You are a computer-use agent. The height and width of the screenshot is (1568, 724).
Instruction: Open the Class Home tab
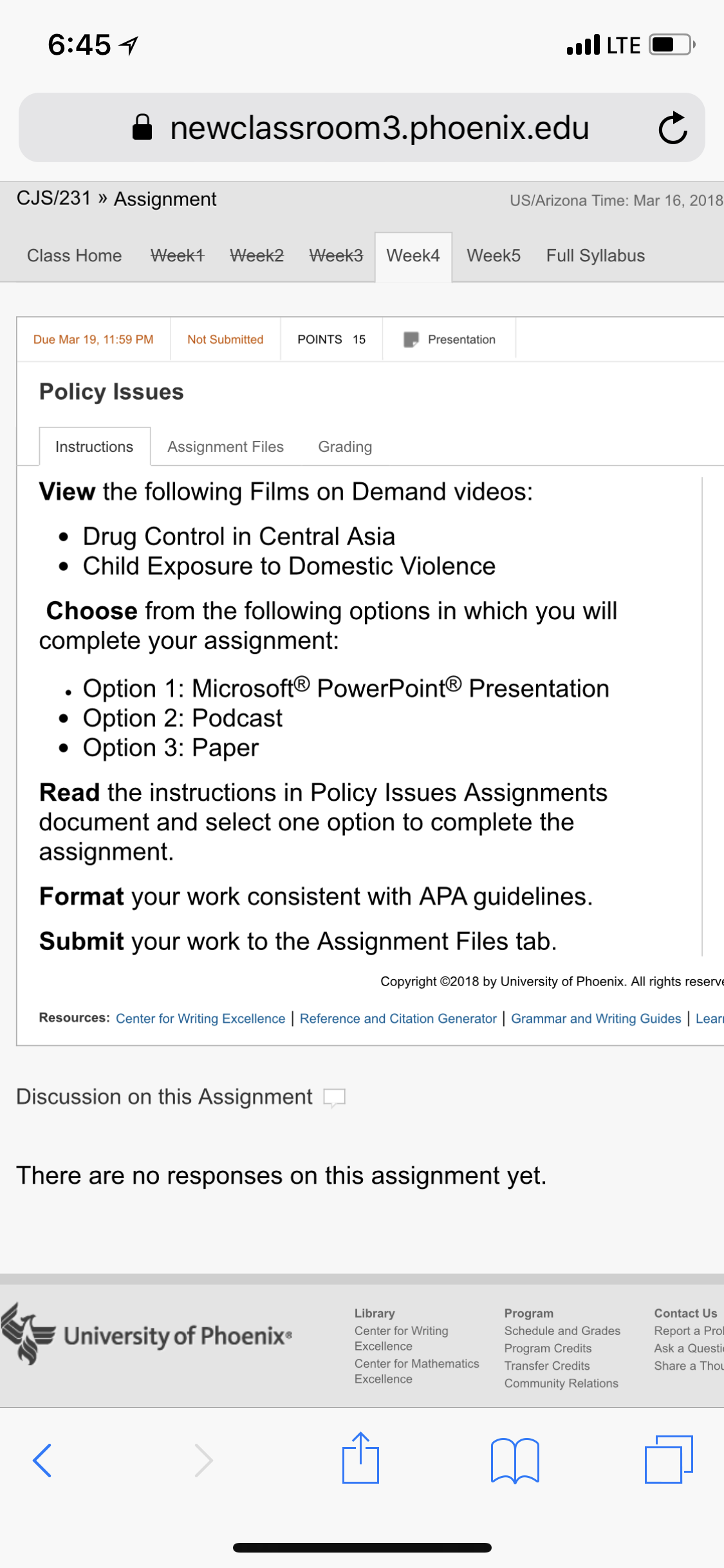pyautogui.click(x=75, y=256)
